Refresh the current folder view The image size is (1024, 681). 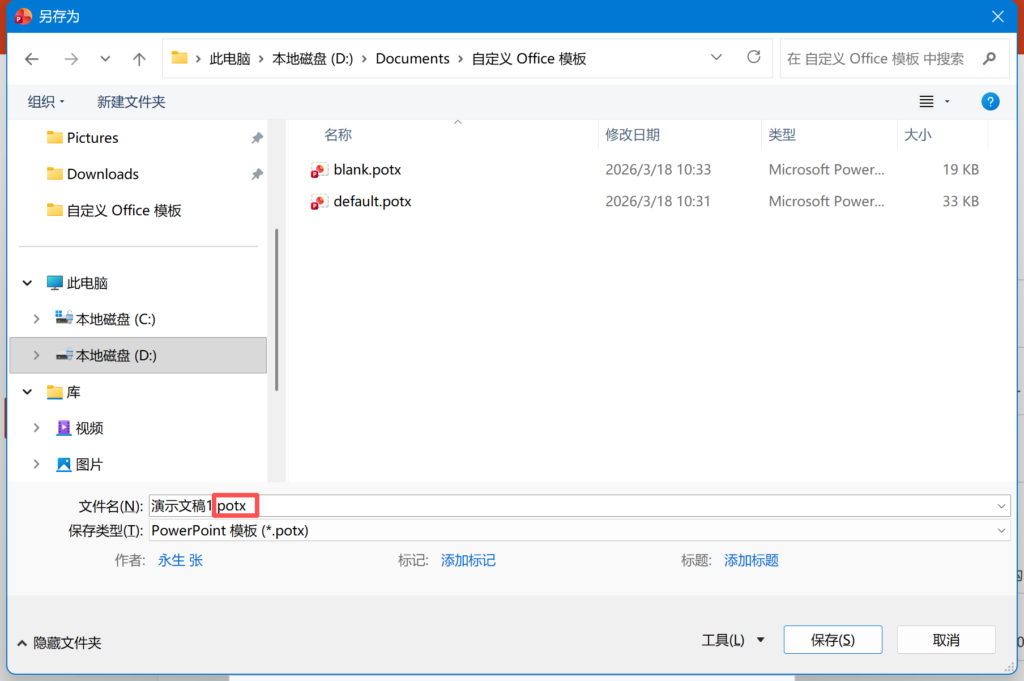pos(754,58)
